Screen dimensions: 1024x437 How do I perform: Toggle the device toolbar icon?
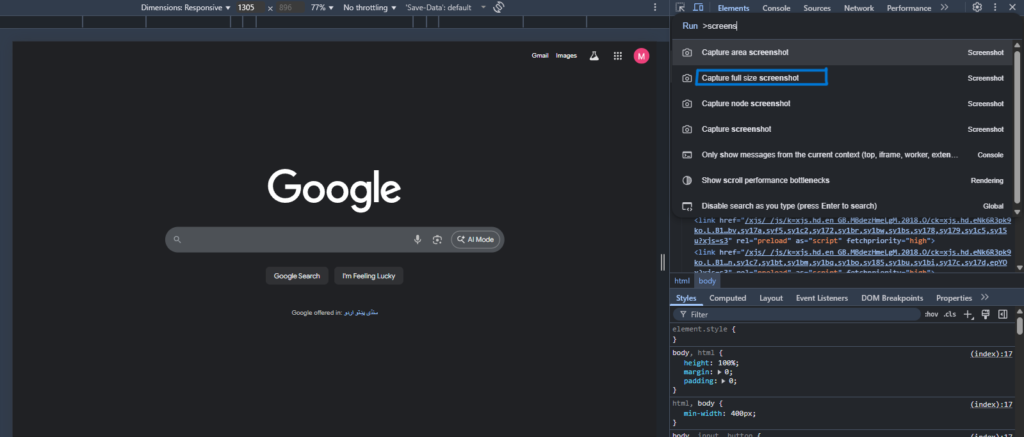coord(698,8)
